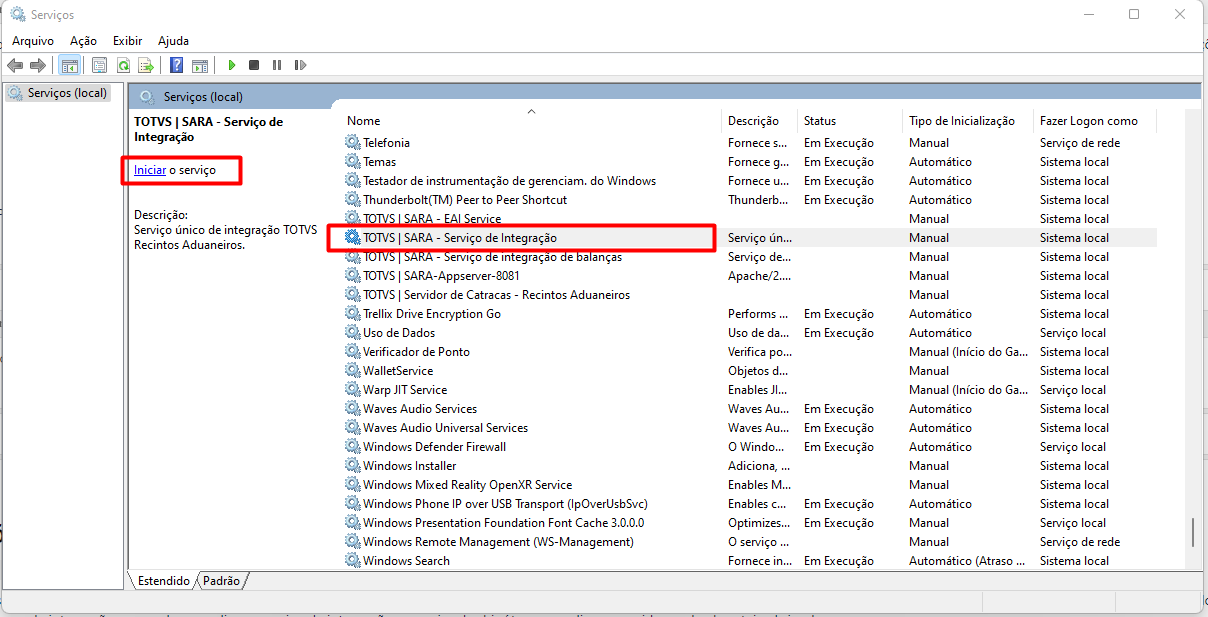The height and width of the screenshot is (617, 1208).
Task: Click the Refresh toolbar icon
Action: coord(123,65)
